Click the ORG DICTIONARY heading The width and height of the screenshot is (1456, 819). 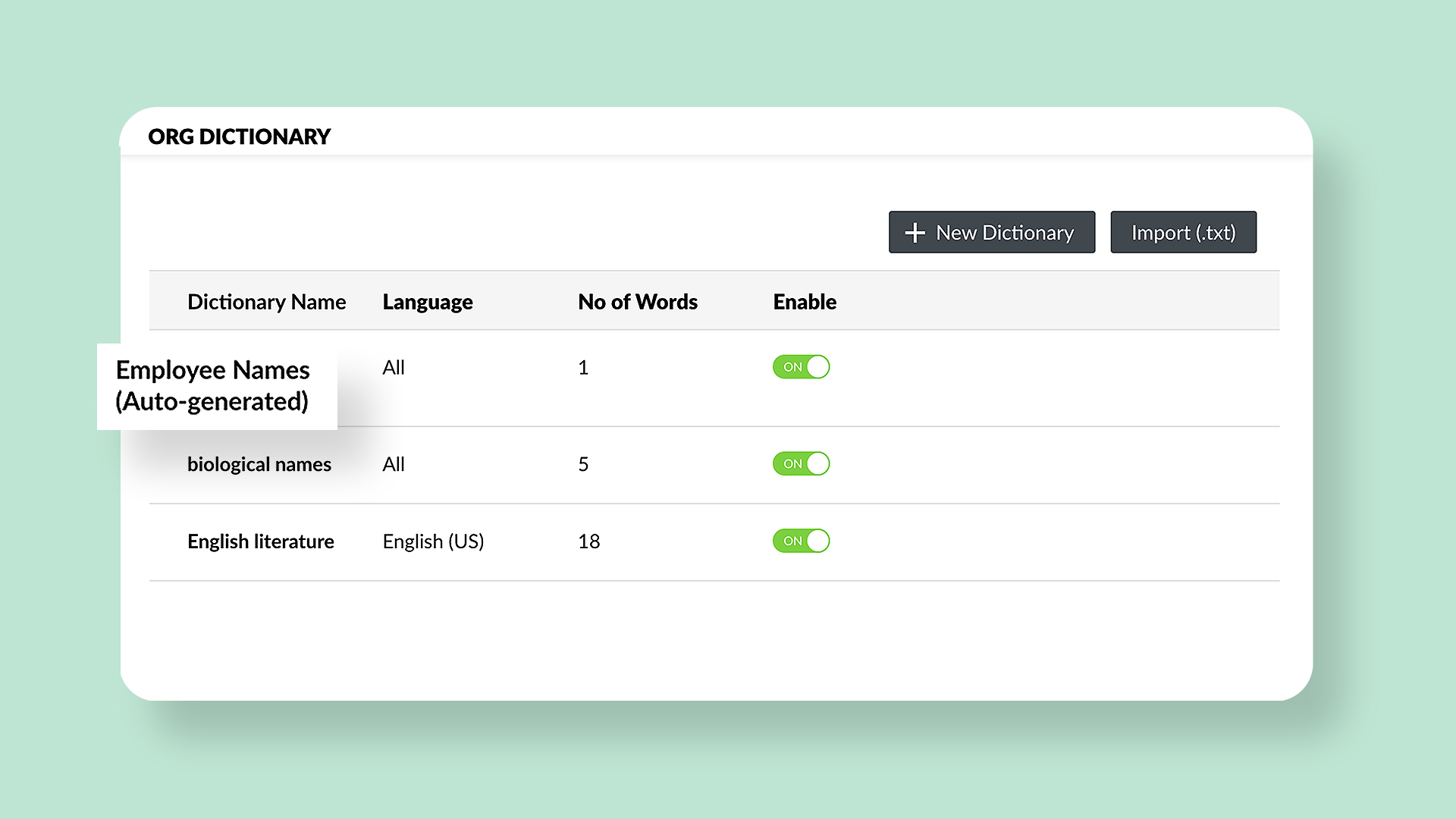[240, 136]
